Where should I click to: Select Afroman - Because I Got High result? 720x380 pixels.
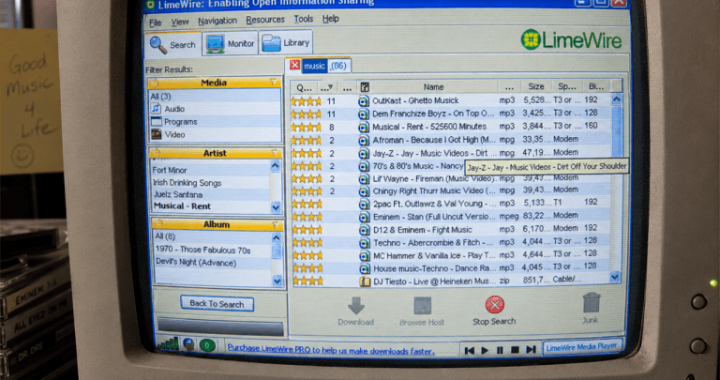[x=451, y=140]
